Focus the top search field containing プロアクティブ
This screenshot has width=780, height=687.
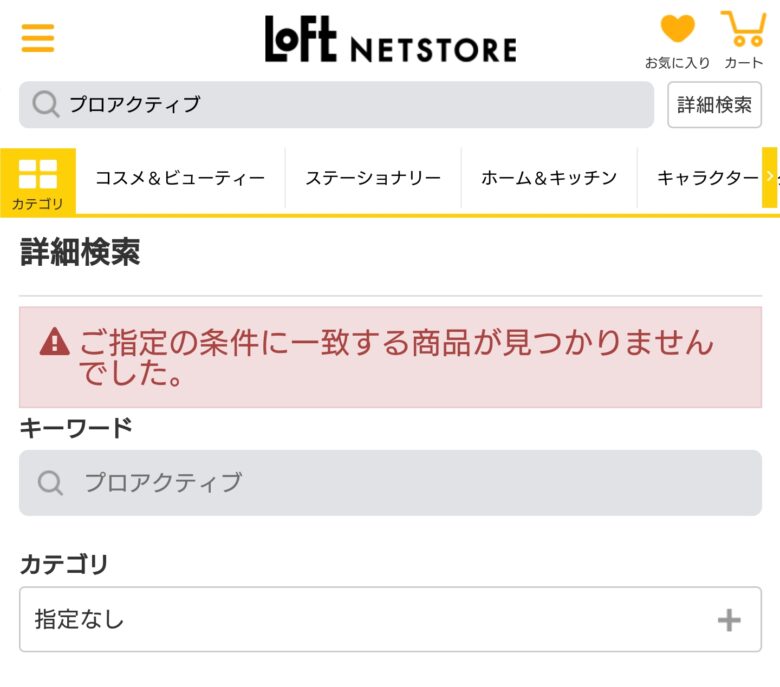coord(350,104)
